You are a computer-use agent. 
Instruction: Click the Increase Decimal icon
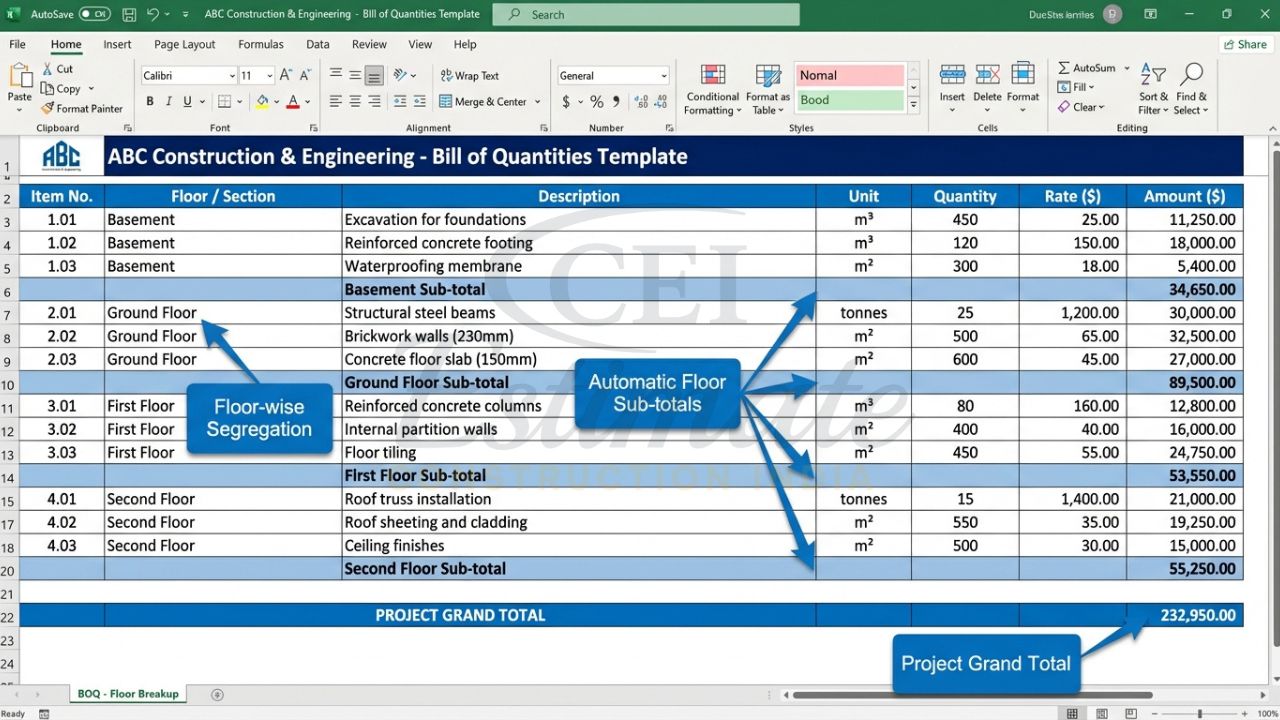coord(639,101)
